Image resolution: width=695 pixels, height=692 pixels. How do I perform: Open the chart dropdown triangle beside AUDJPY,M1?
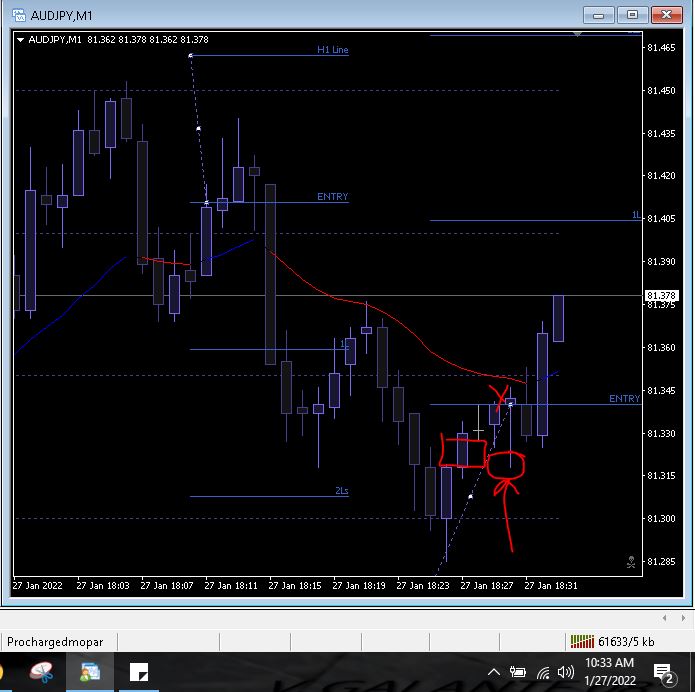[20, 39]
